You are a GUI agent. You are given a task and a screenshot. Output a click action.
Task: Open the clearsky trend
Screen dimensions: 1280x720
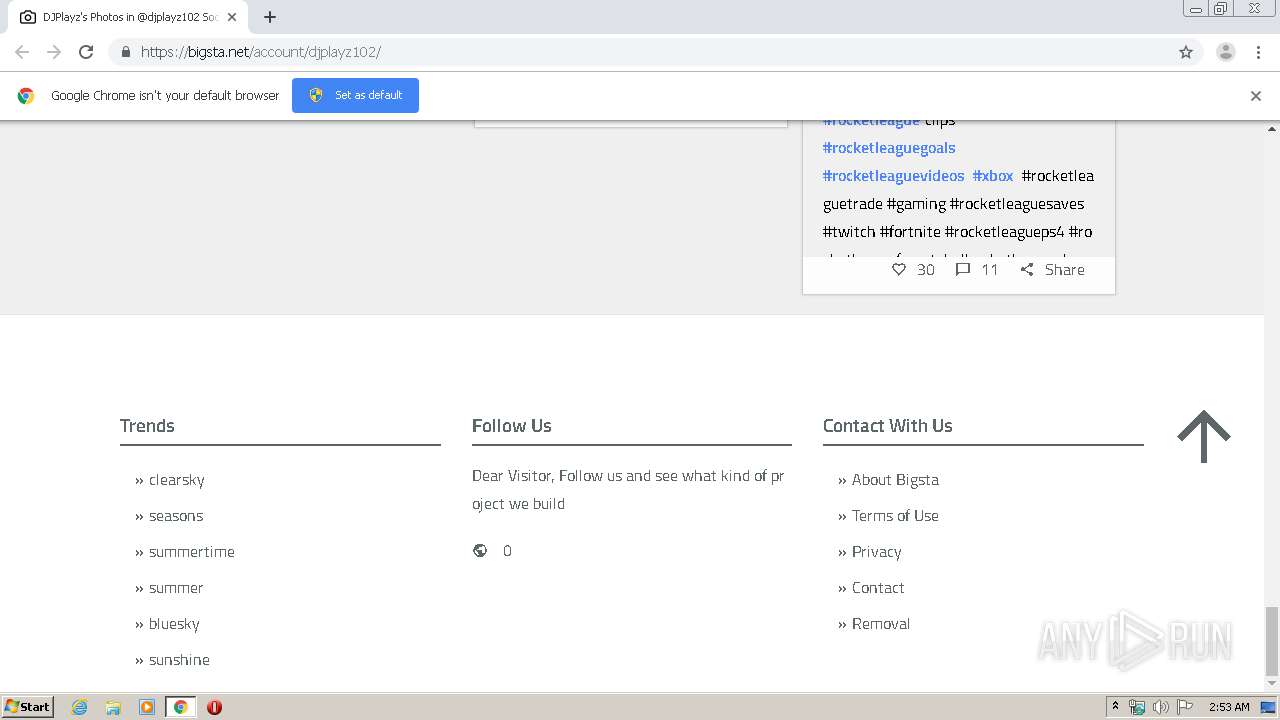click(176, 480)
